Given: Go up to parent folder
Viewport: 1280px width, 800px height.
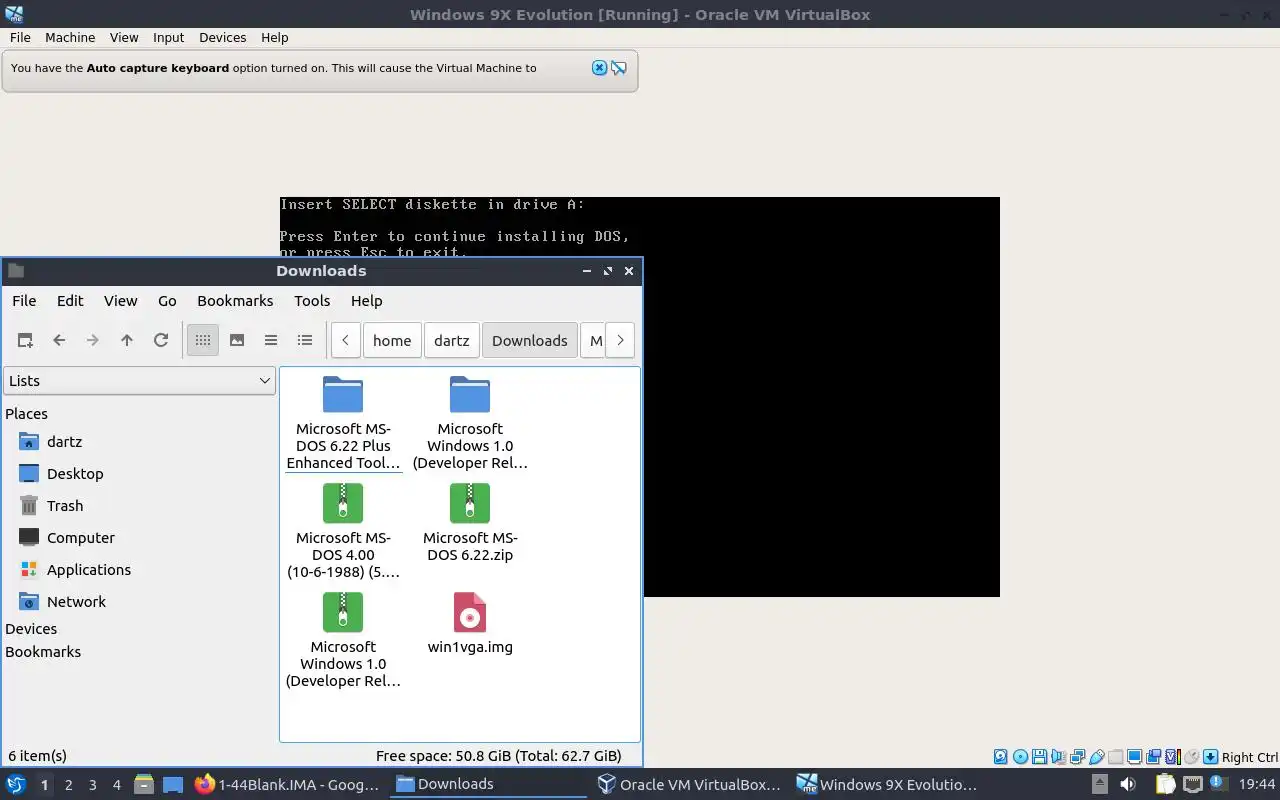Looking at the screenshot, I should pyautogui.click(x=127, y=340).
